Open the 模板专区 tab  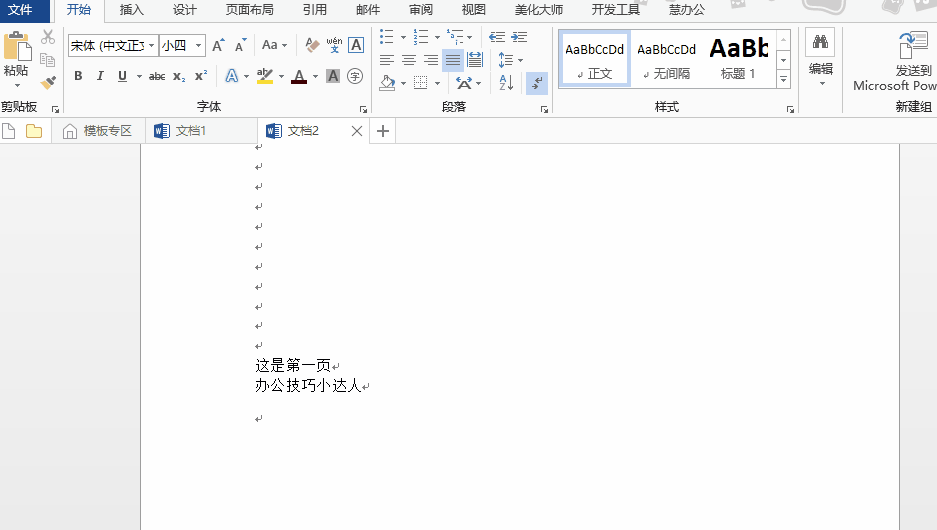pyautogui.click(x=98, y=131)
